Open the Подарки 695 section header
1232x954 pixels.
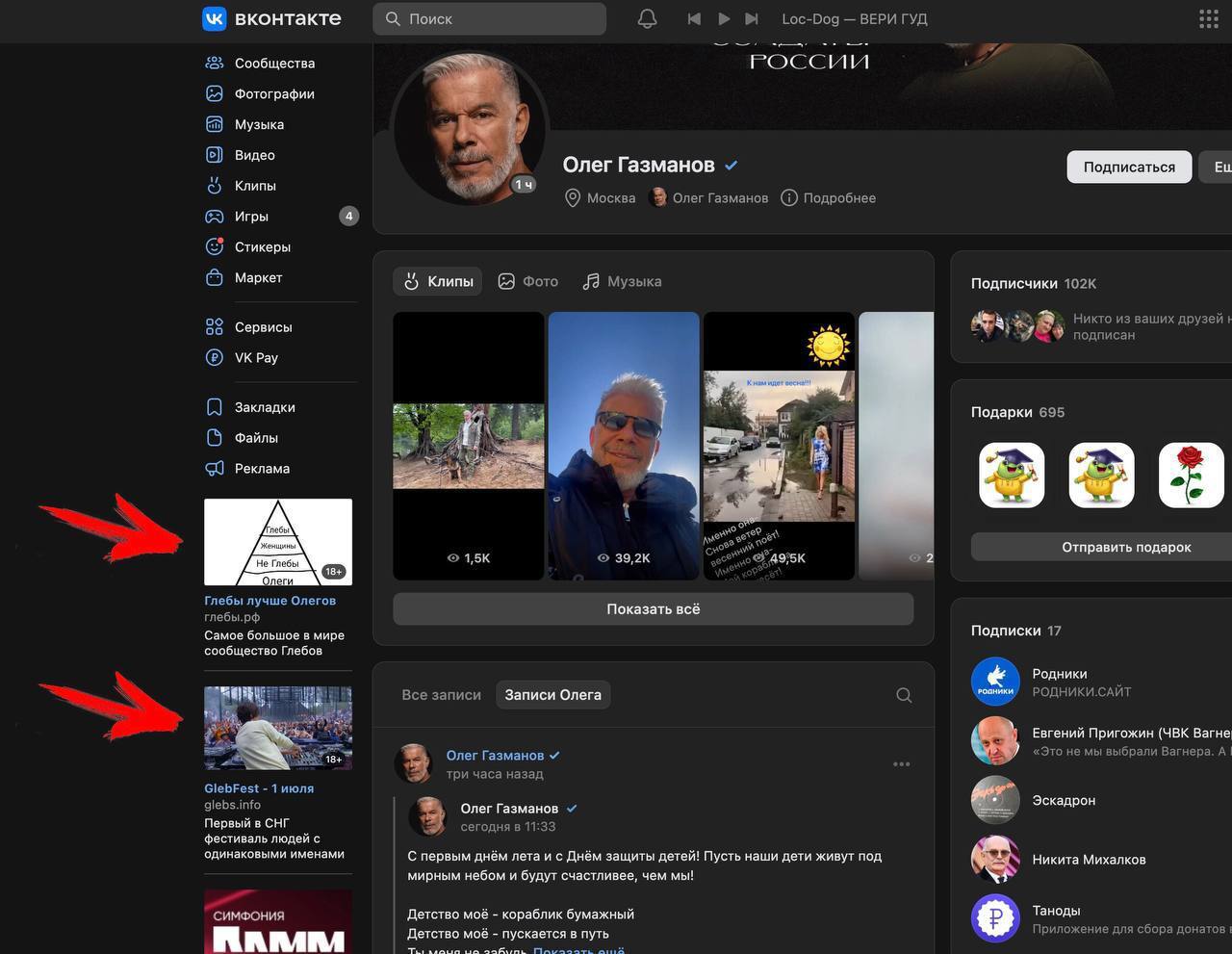1017,412
